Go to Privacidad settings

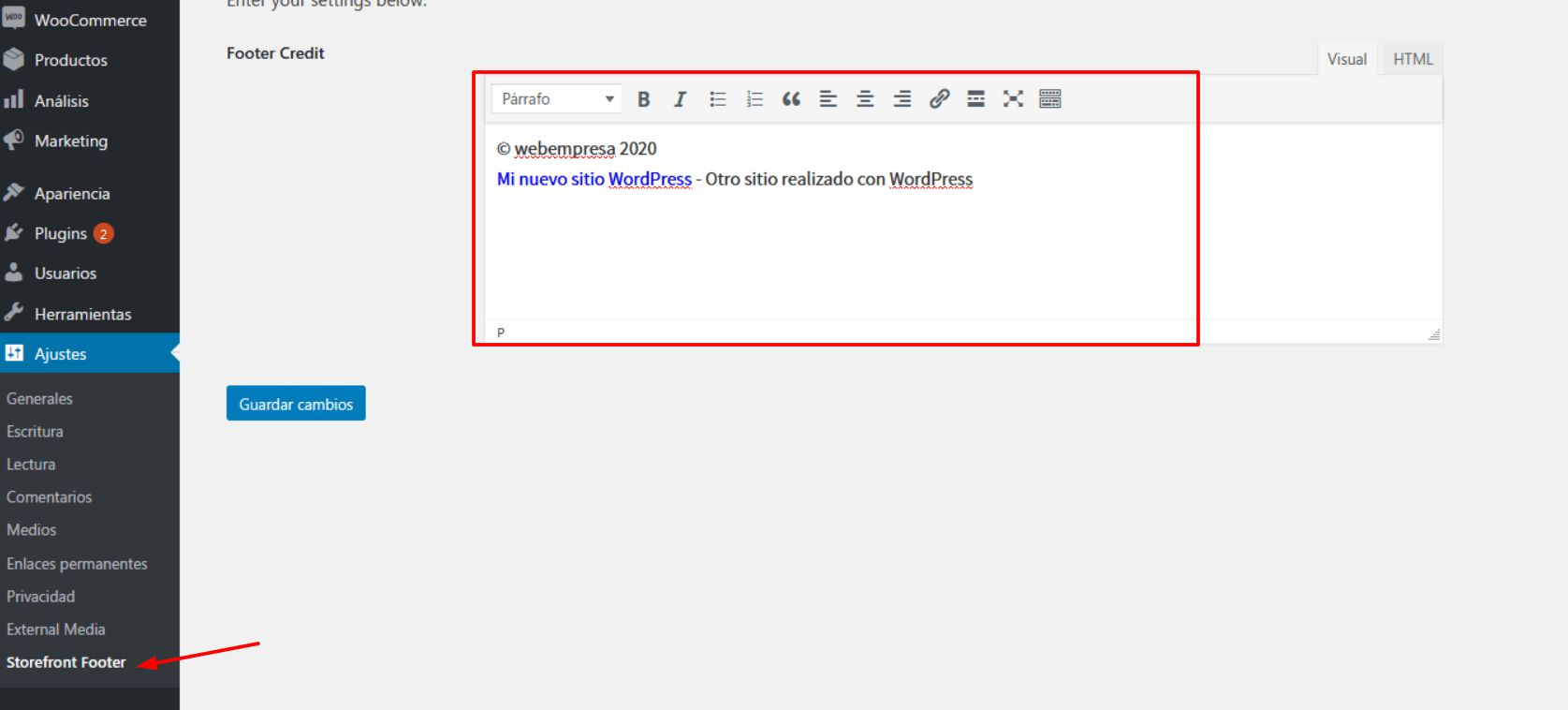pyautogui.click(x=40, y=596)
